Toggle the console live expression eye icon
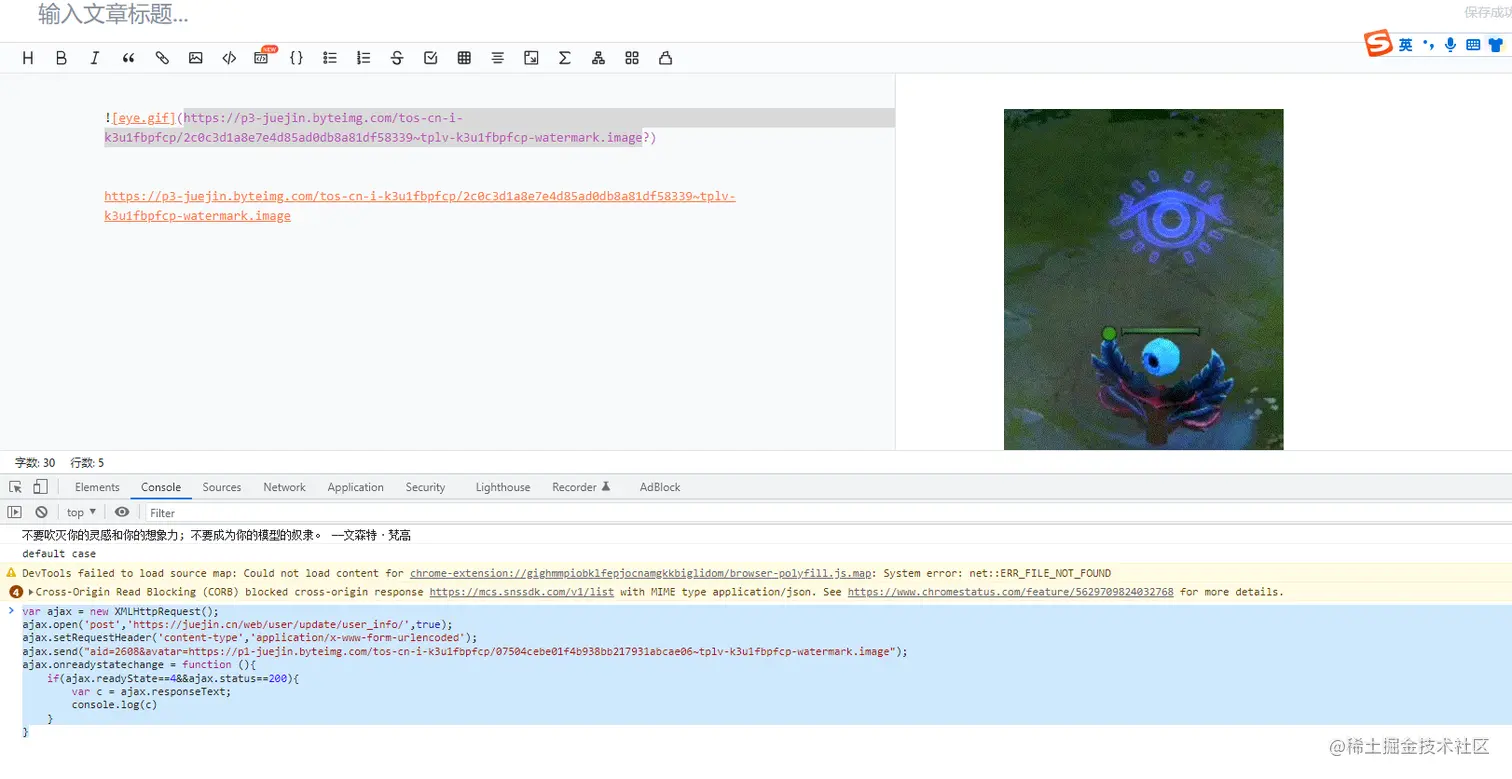This screenshot has height=779, width=1512. click(x=122, y=512)
